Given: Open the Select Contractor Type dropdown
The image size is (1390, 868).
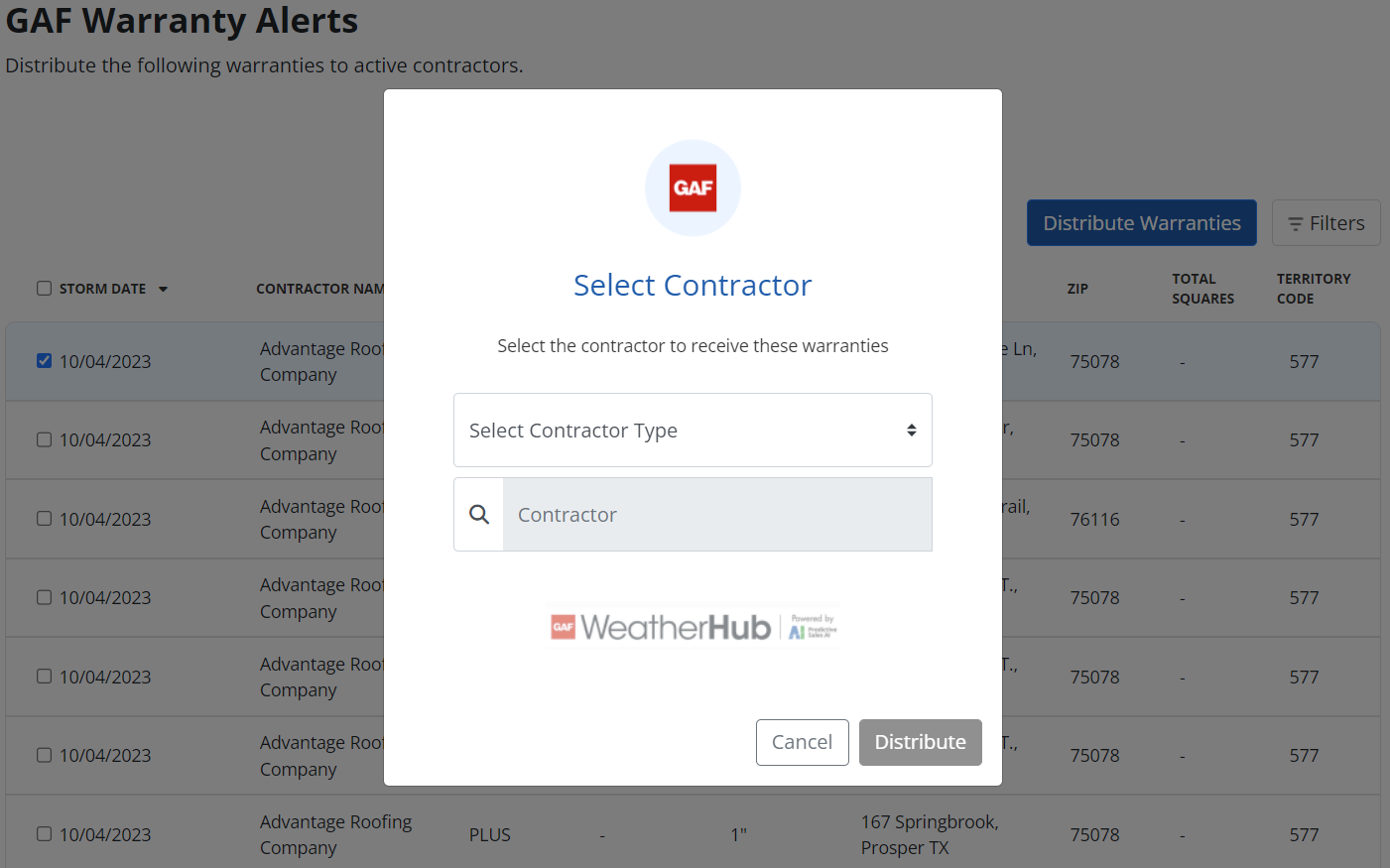Looking at the screenshot, I should coord(693,431).
